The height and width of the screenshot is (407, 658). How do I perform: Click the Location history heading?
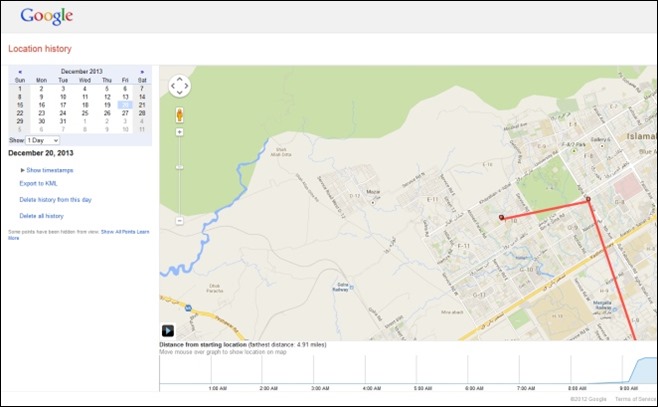(40, 49)
